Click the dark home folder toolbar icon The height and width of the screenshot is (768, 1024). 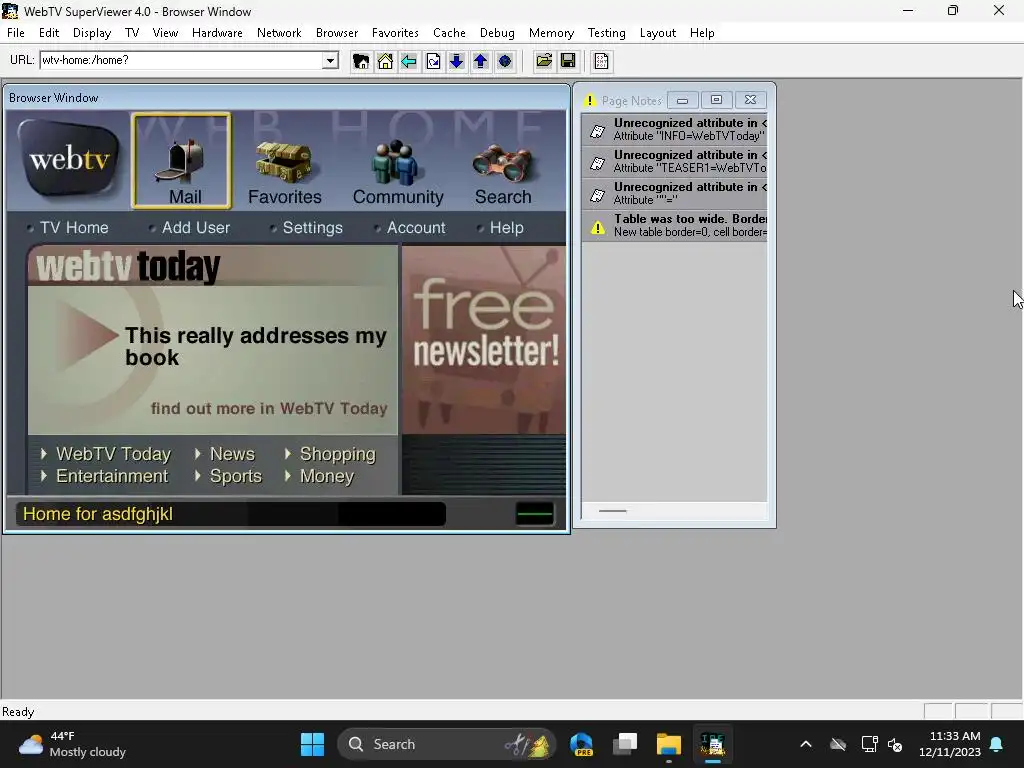pyautogui.click(x=360, y=61)
